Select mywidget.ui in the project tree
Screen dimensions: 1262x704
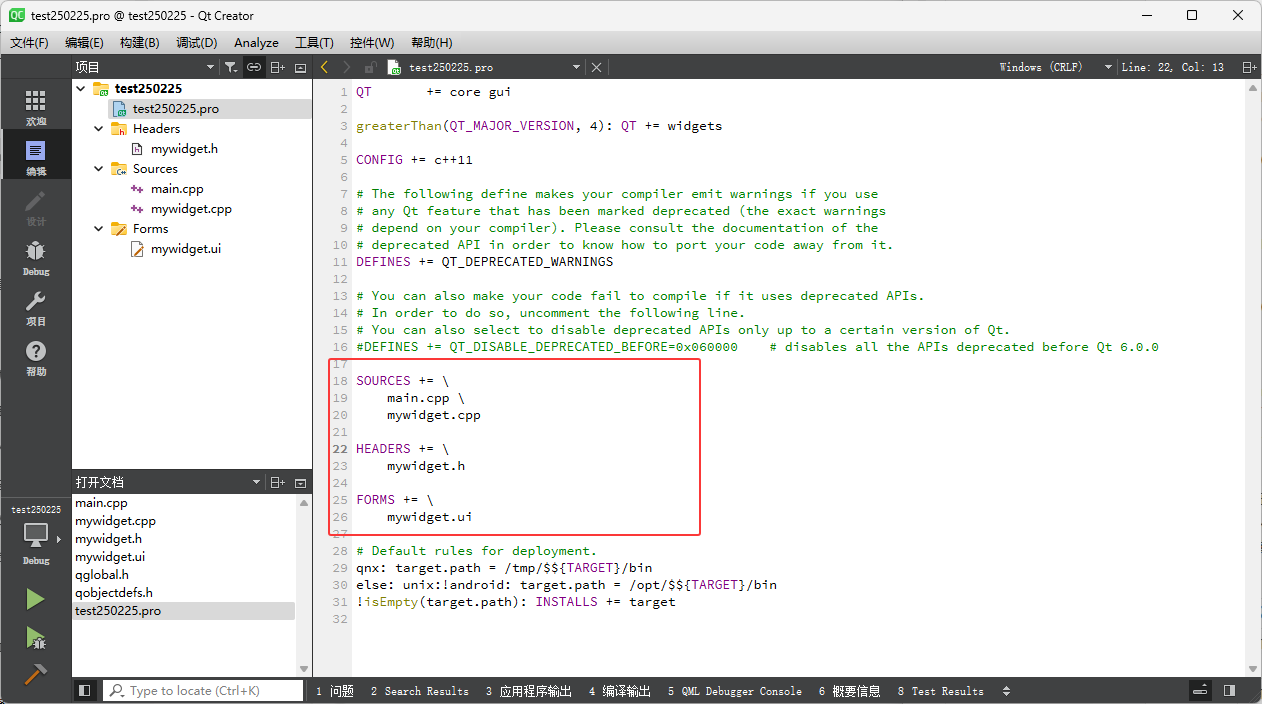pyautogui.click(x=186, y=249)
